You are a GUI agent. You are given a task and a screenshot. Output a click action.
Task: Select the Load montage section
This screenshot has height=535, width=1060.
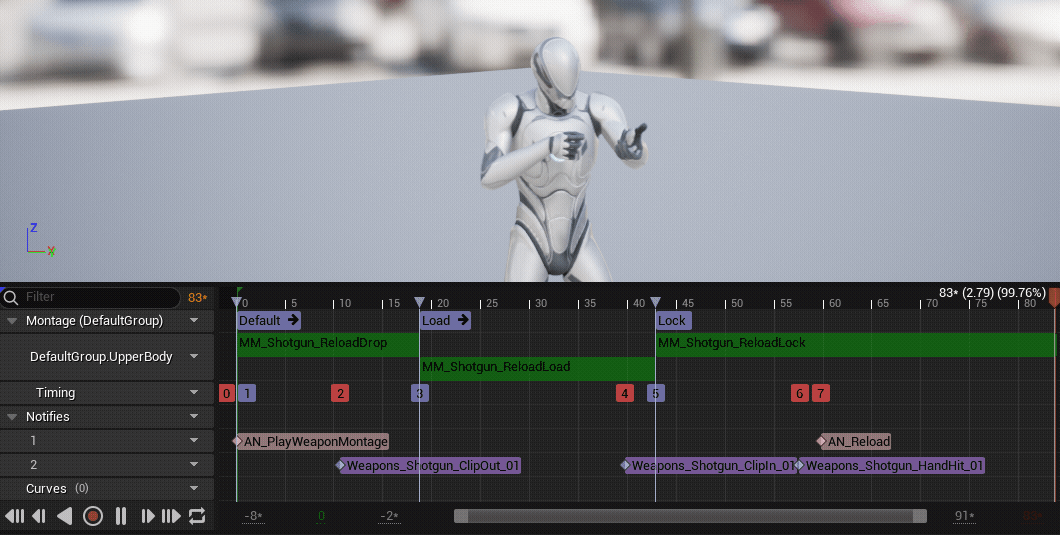tap(445, 321)
